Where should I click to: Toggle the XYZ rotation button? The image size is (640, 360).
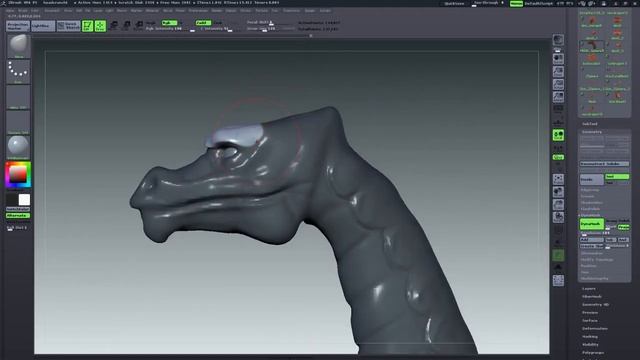[x=558, y=157]
